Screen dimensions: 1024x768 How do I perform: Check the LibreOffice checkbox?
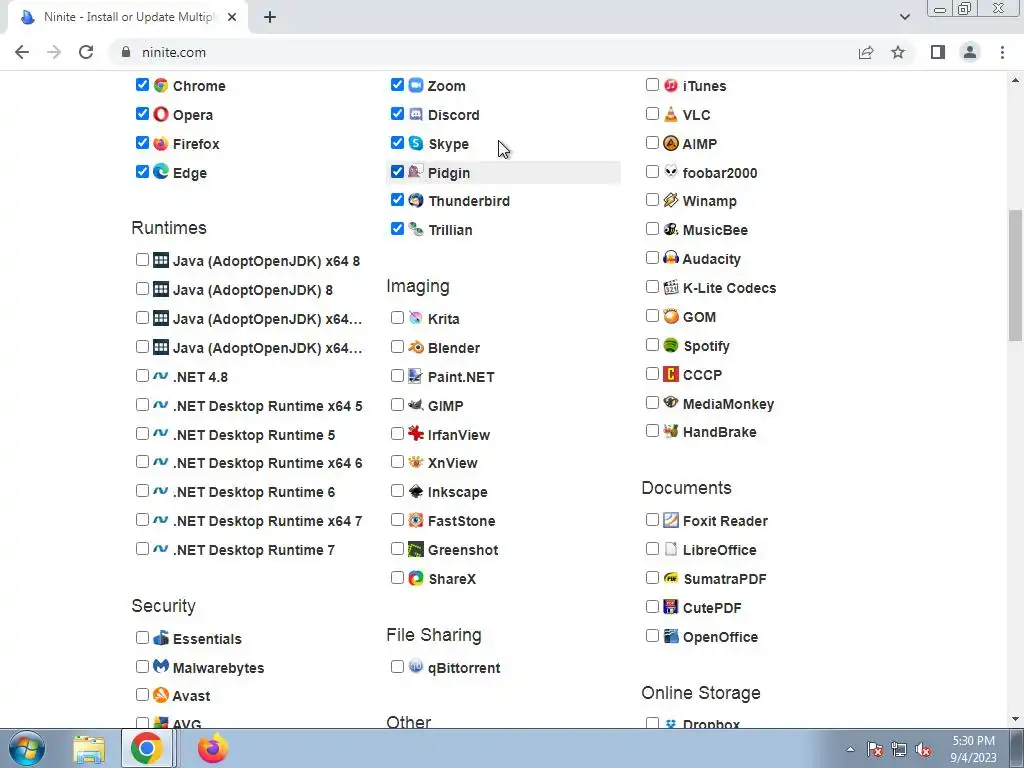652,549
